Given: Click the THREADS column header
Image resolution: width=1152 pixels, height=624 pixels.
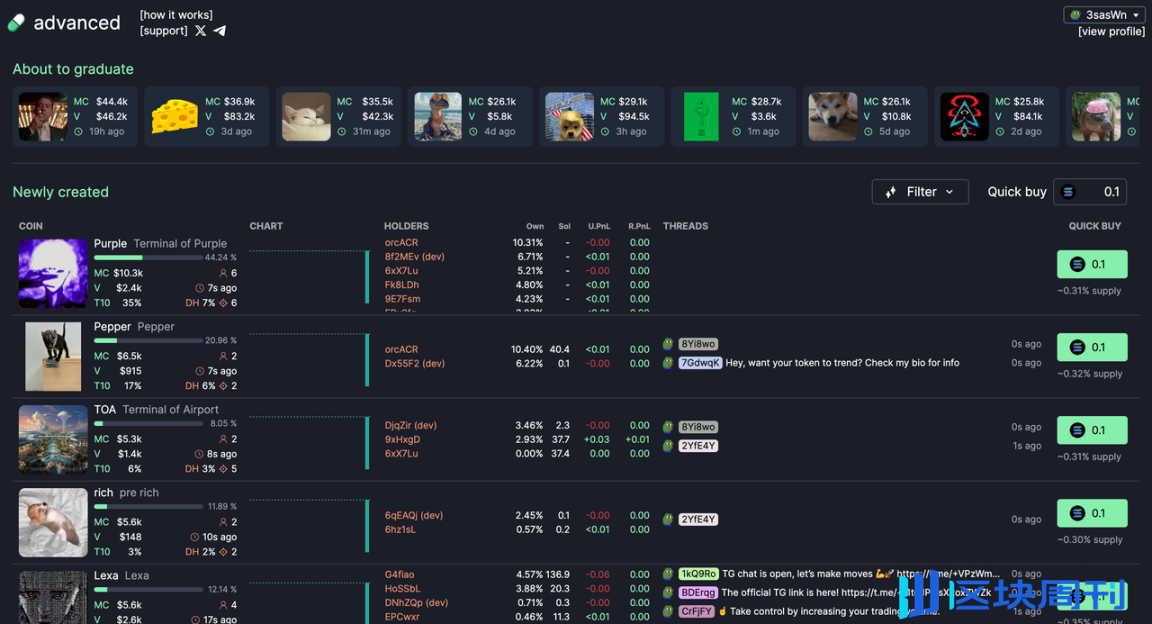Looking at the screenshot, I should 685,226.
